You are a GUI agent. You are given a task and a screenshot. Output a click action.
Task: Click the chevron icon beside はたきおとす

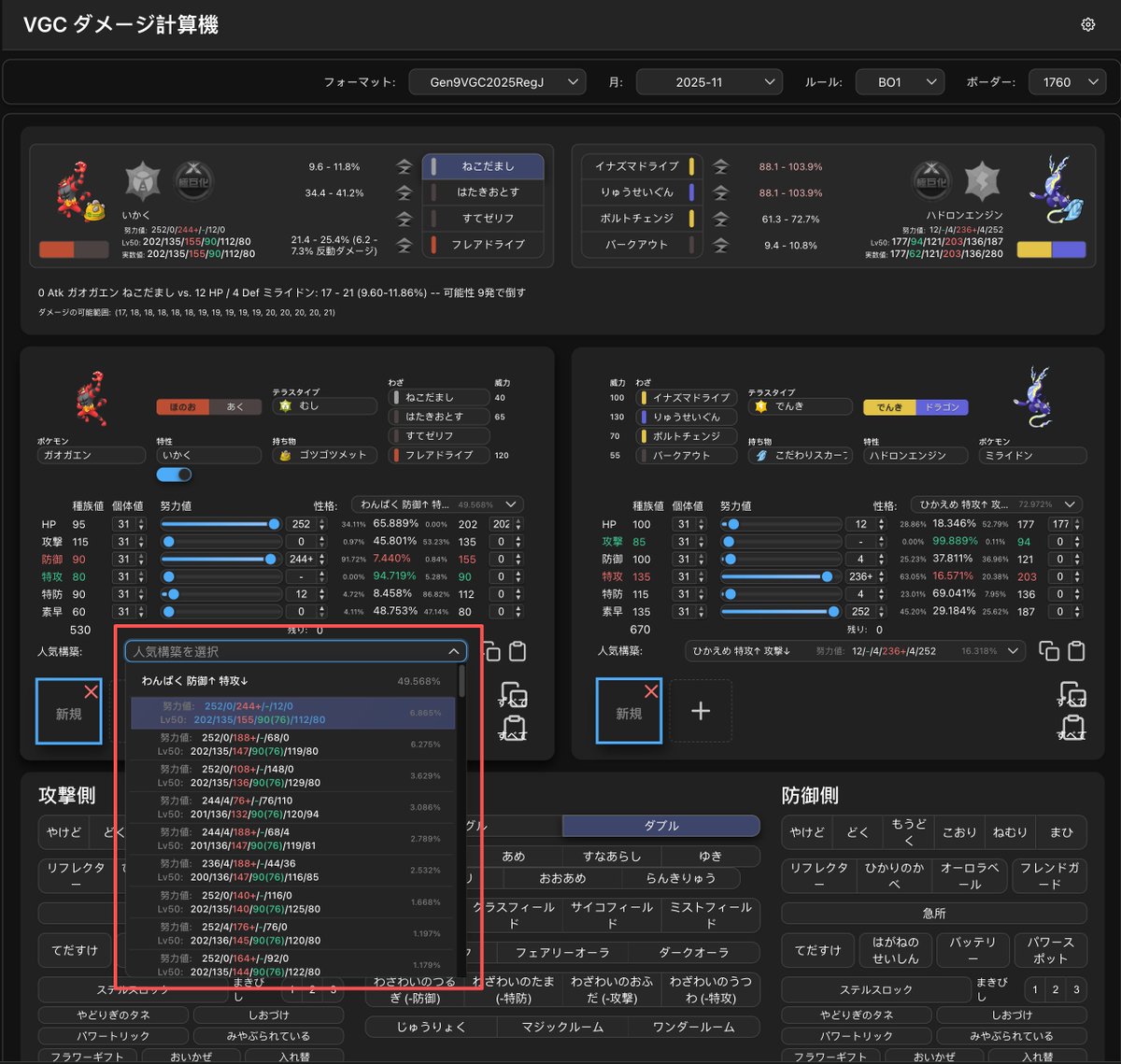[404, 192]
